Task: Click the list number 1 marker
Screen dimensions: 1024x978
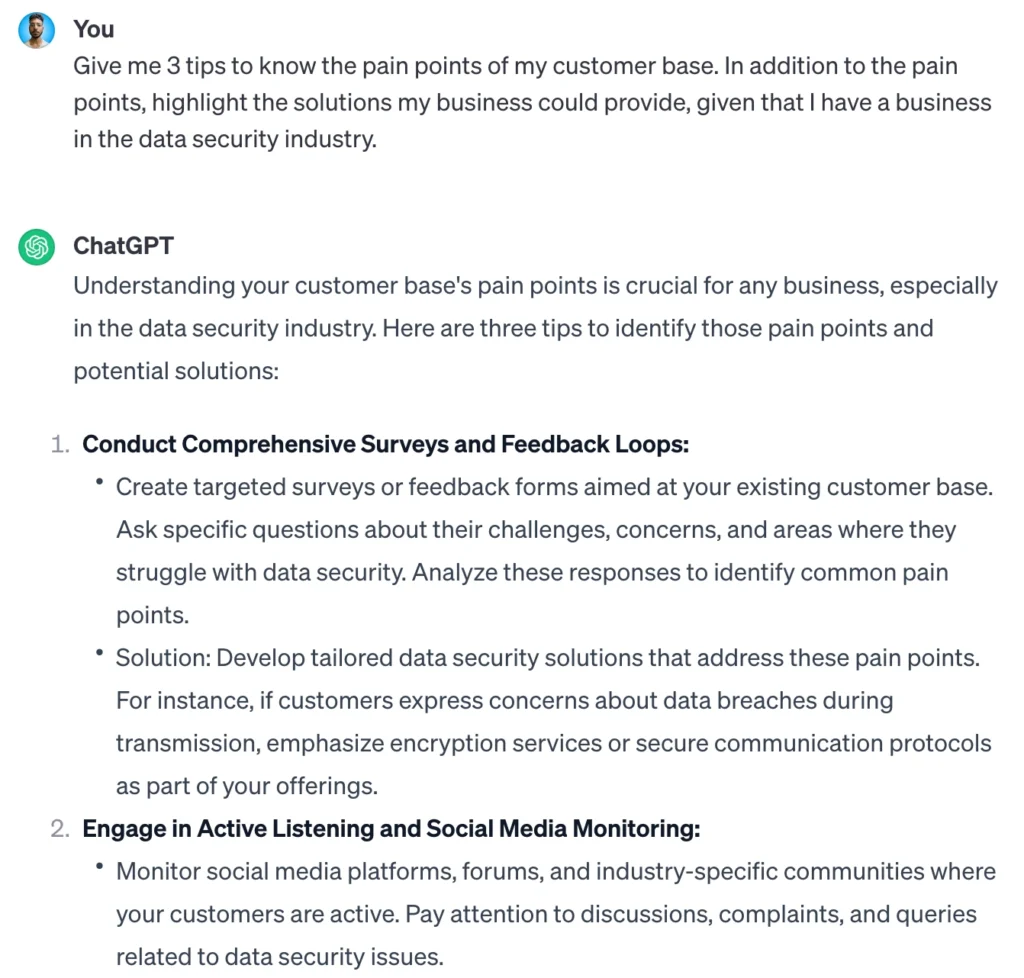Action: (x=60, y=444)
